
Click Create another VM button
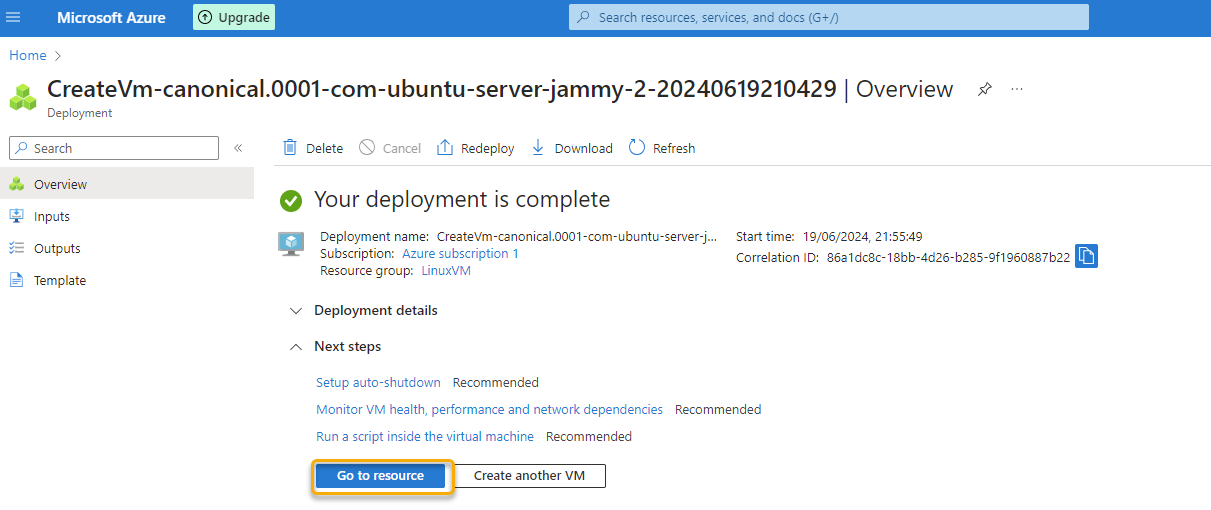pyautogui.click(x=529, y=476)
